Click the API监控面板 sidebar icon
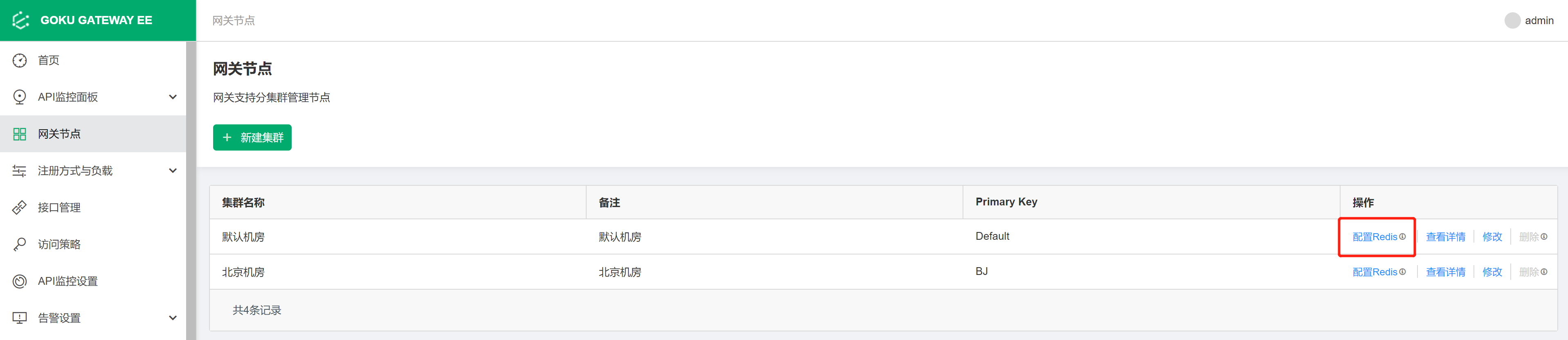Image resolution: width=1568 pixels, height=340 pixels. tap(20, 97)
